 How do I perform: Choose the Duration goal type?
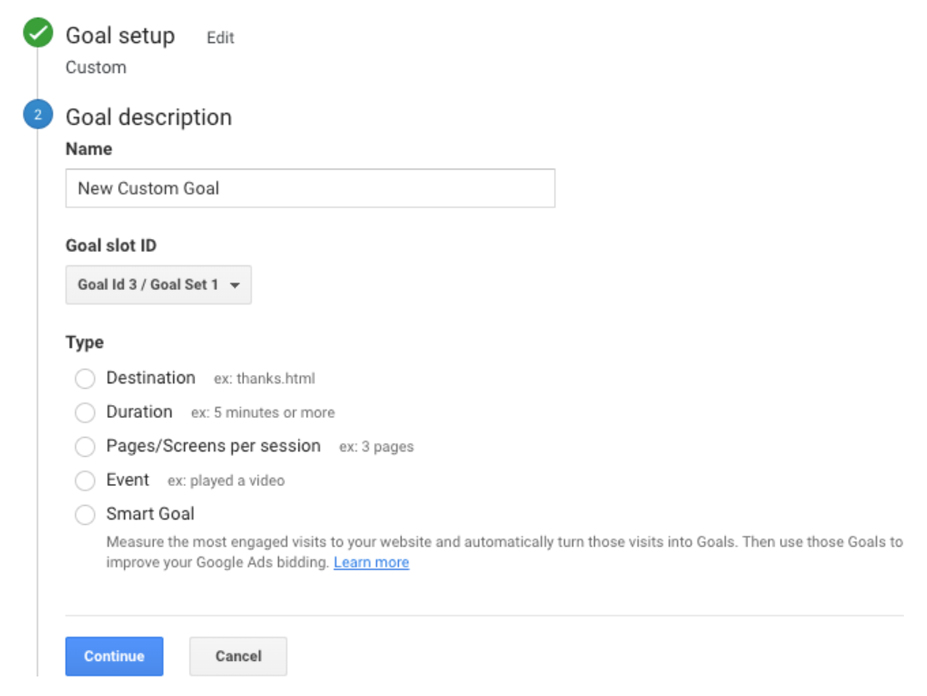click(x=85, y=412)
